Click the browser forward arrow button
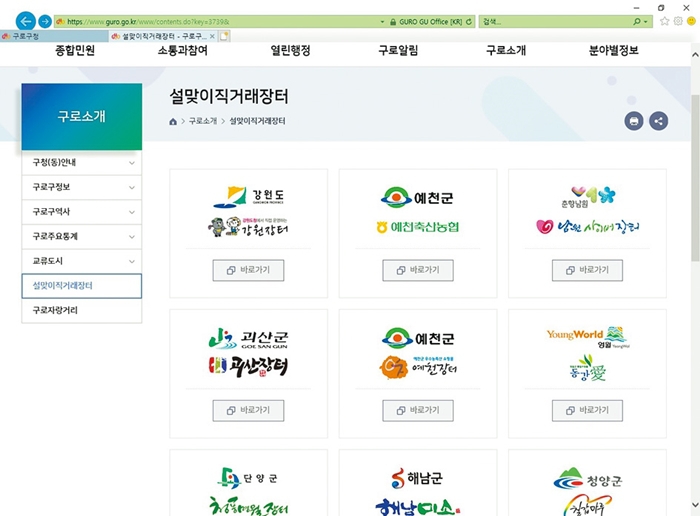Viewport: 700px width, 516px height. 45,21
